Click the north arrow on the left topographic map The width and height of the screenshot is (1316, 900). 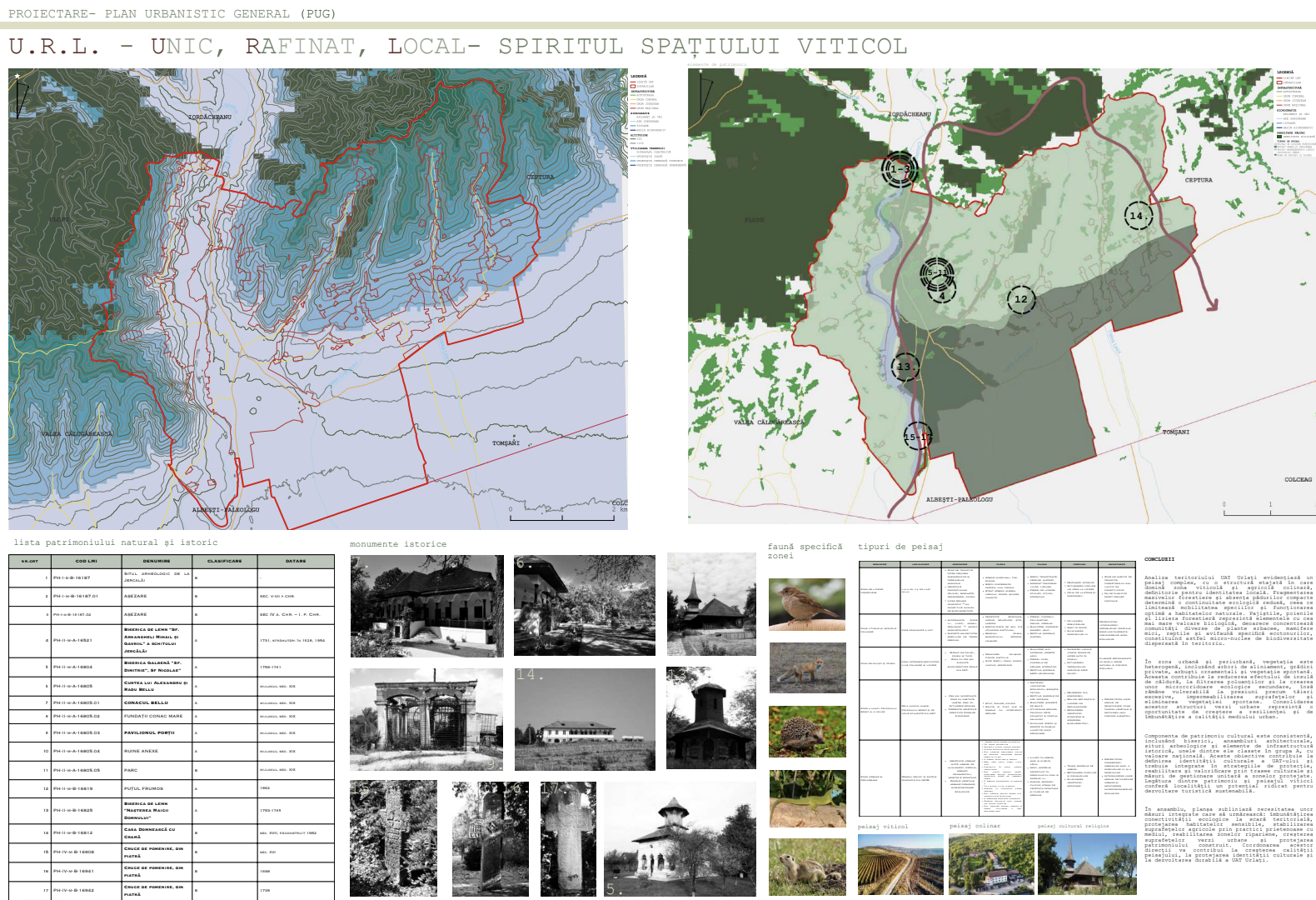20,97
